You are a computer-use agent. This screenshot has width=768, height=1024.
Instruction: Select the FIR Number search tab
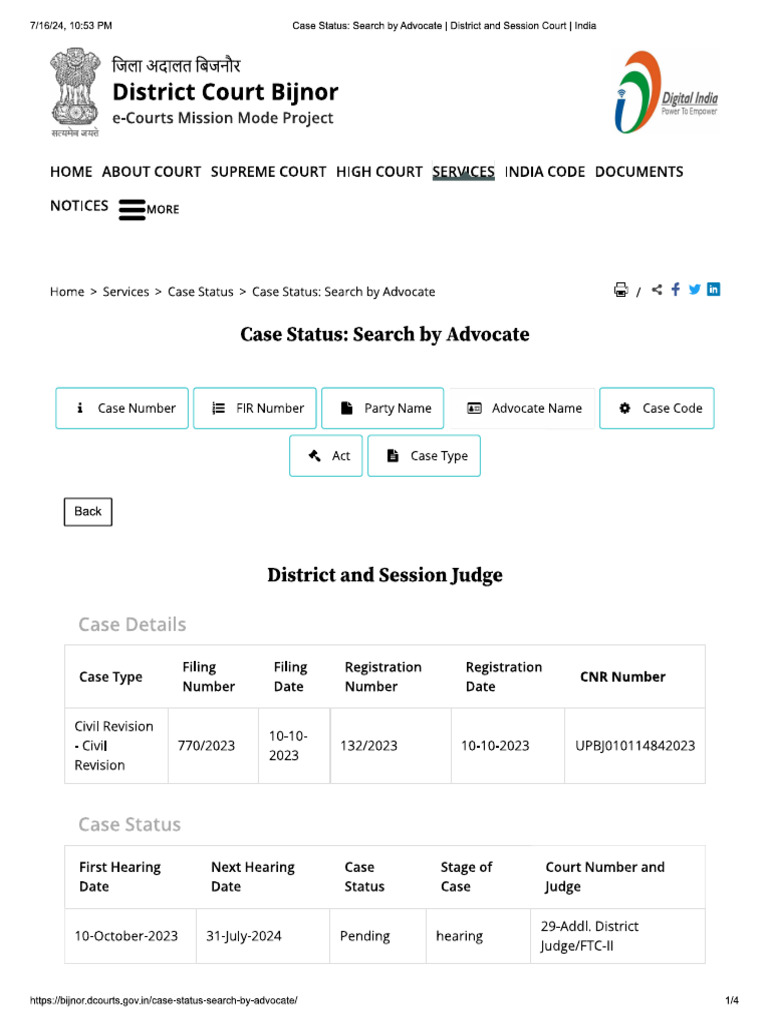255,408
